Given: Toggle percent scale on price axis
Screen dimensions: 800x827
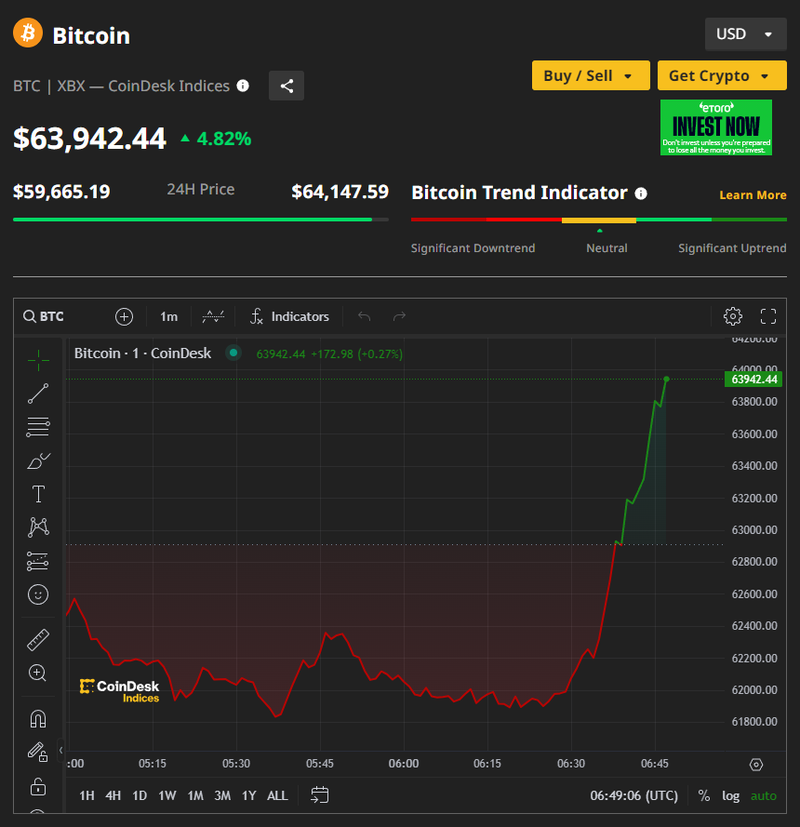Looking at the screenshot, I should point(704,796).
